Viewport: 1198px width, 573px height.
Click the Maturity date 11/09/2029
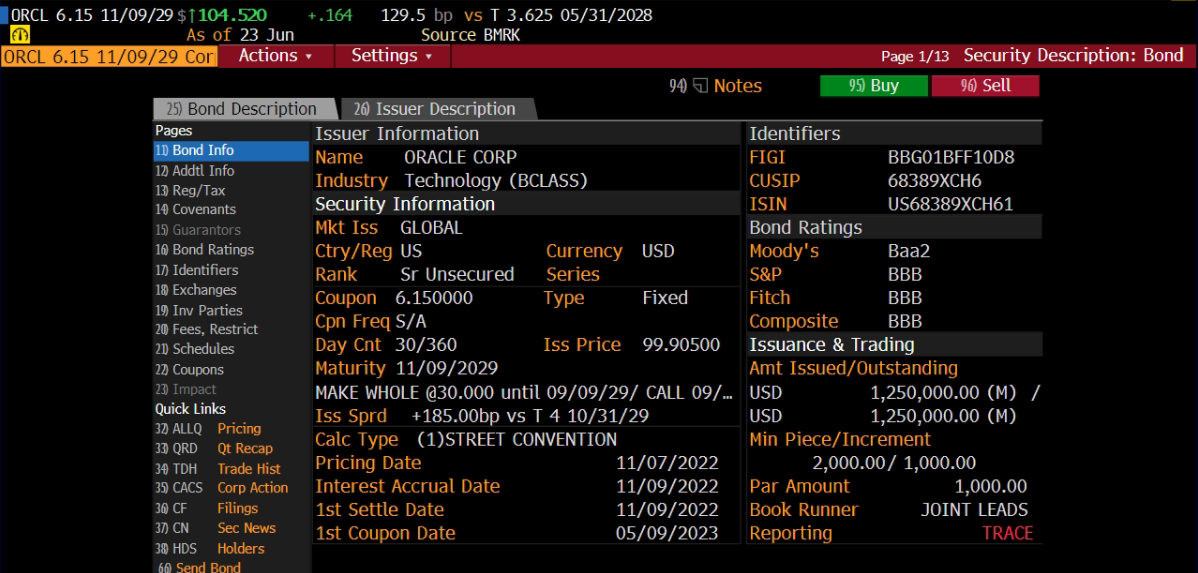click(447, 368)
